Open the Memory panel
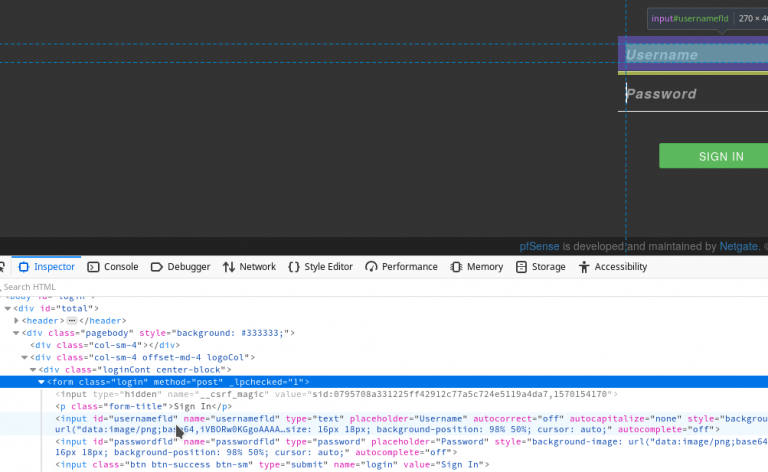The height and width of the screenshot is (472, 768). (477, 267)
